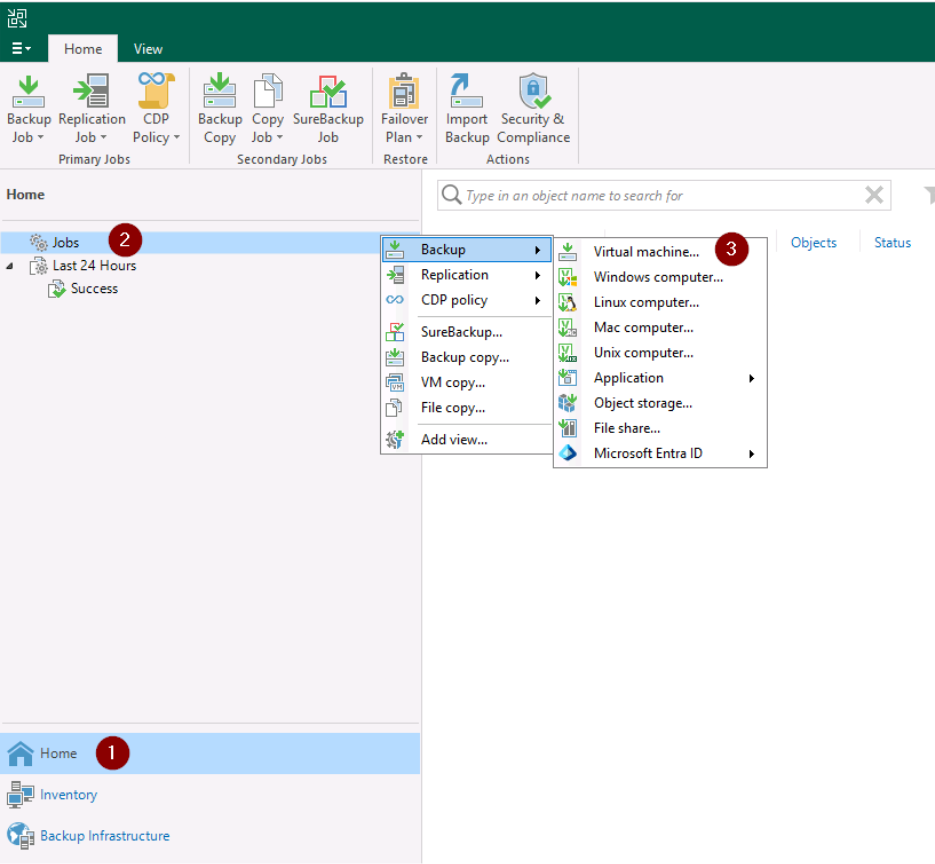
Task: Open the Failover Plan dropdown arrow
Action: coord(419,138)
